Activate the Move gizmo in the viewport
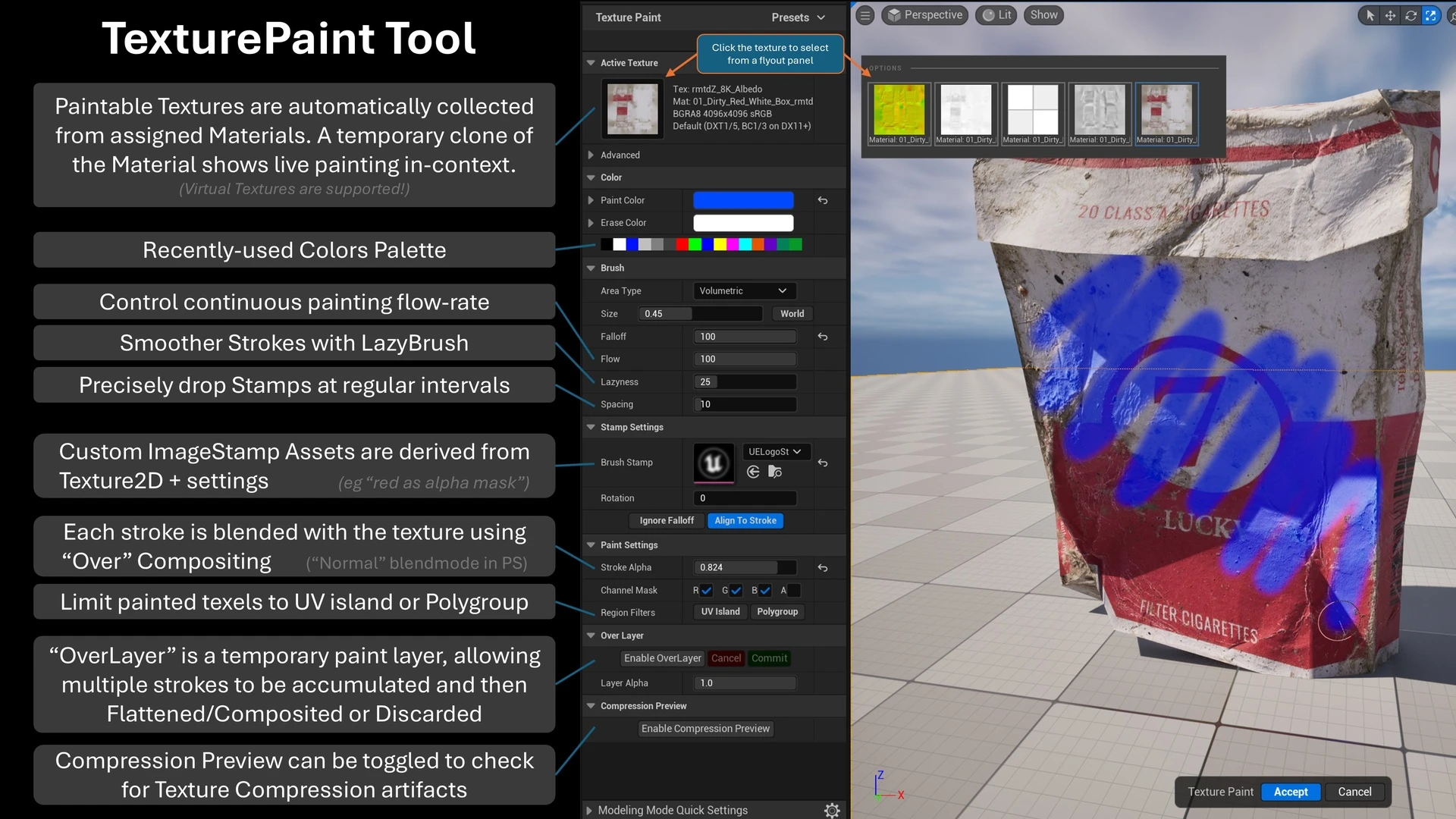This screenshot has width=1456, height=819. [x=1389, y=15]
